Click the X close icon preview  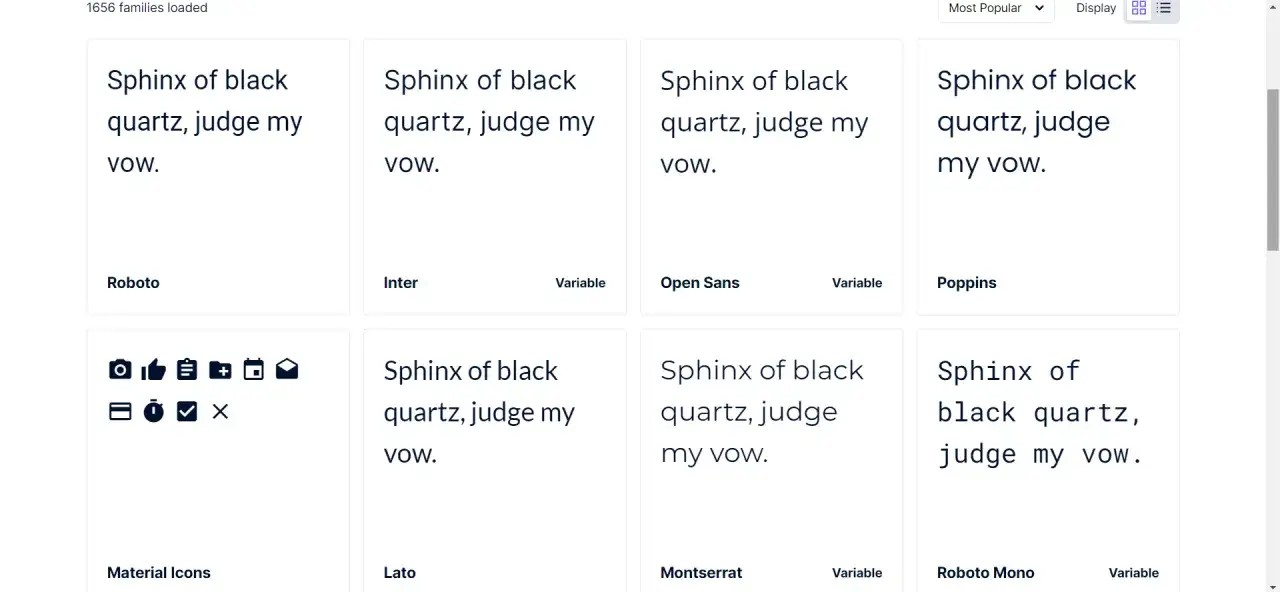220,411
